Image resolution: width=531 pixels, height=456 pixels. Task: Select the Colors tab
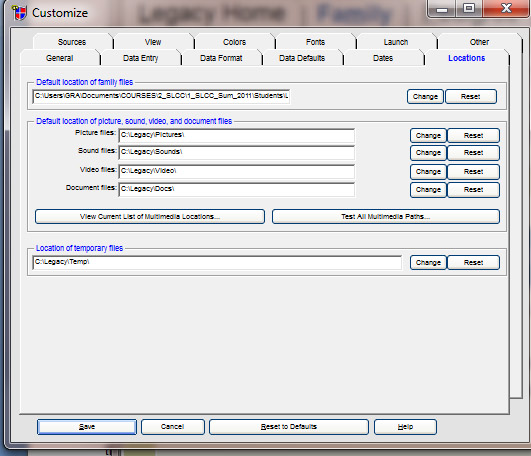[x=234, y=42]
